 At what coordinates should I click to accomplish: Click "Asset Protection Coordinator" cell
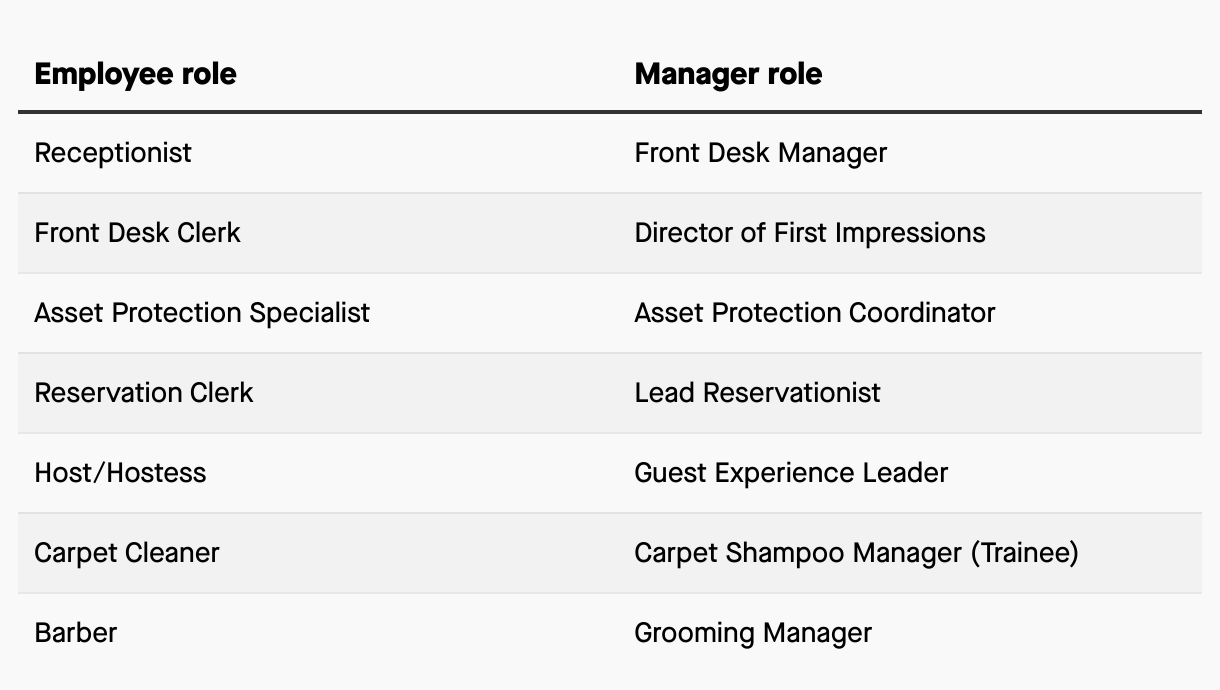(814, 313)
